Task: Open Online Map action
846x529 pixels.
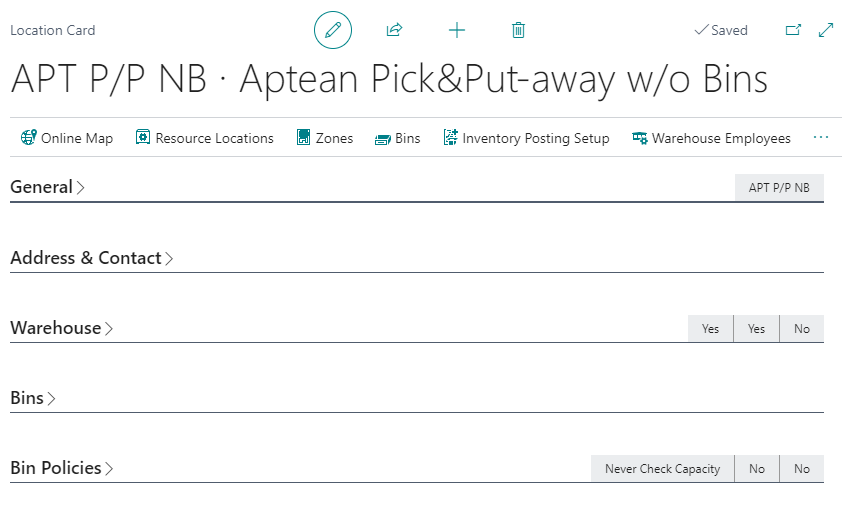Action: coord(67,138)
